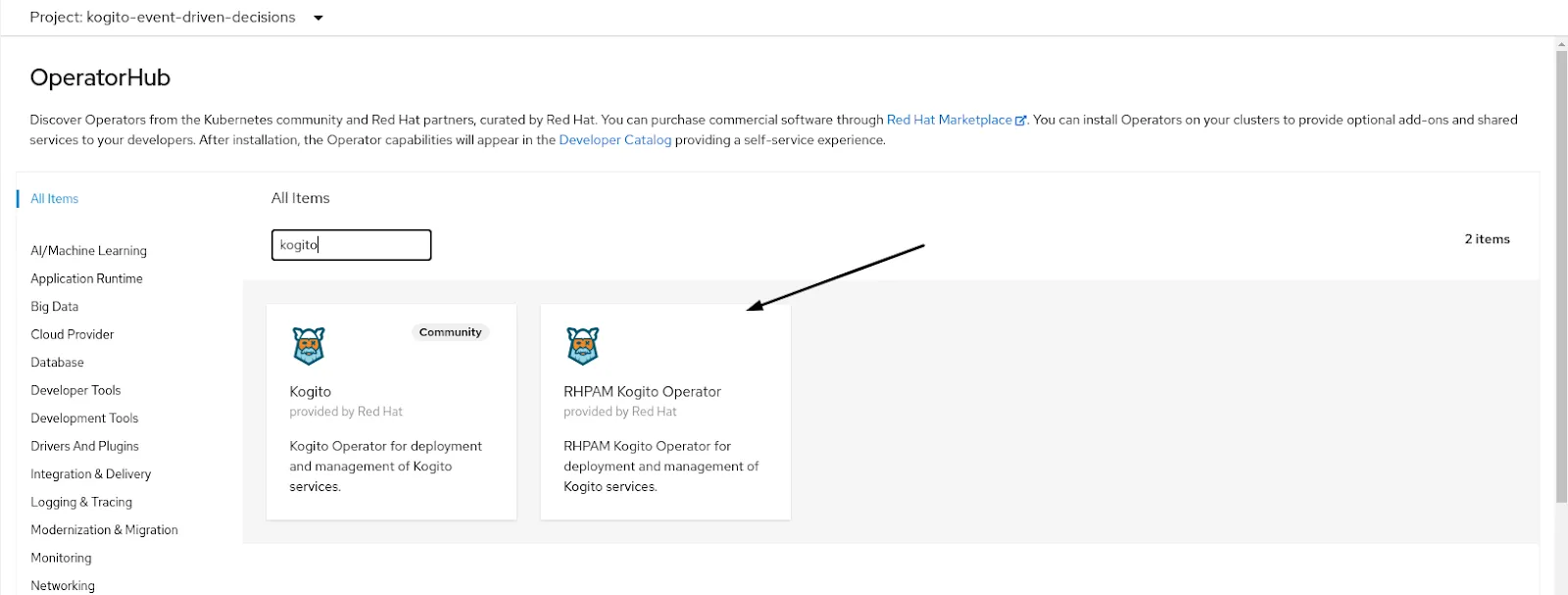Click provided by Red Hat under Kogito
The height and width of the screenshot is (595, 1568).
click(346, 412)
